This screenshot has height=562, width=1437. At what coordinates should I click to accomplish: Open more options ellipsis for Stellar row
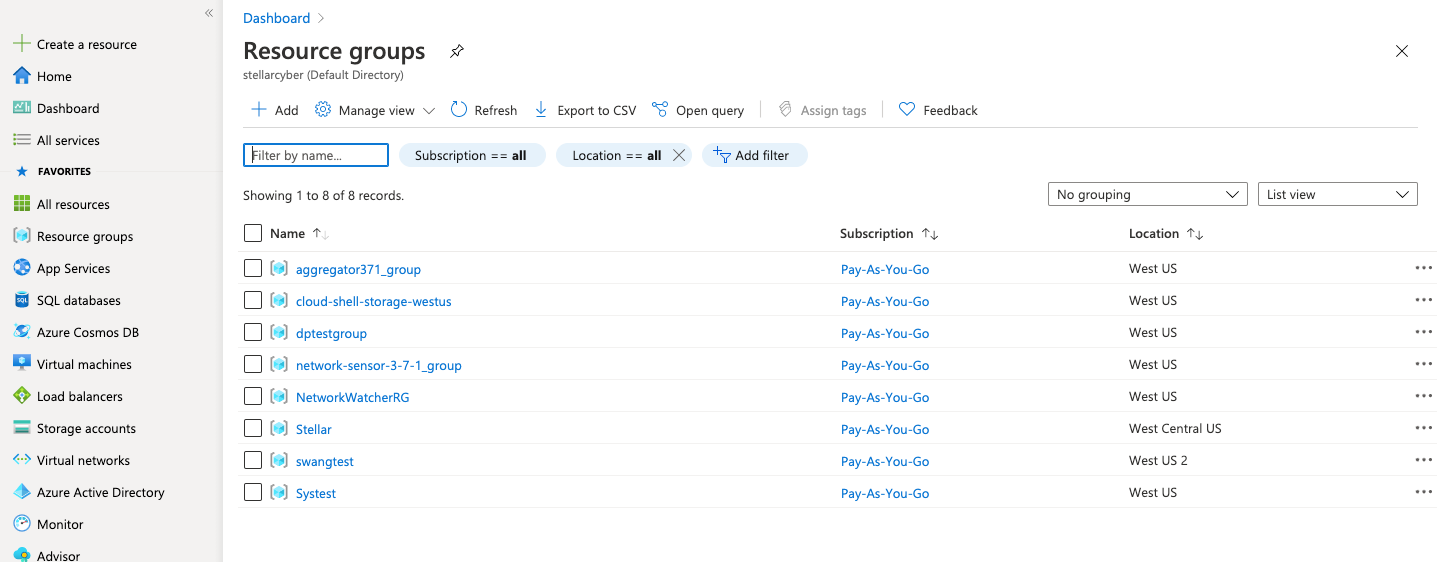pyautogui.click(x=1423, y=428)
